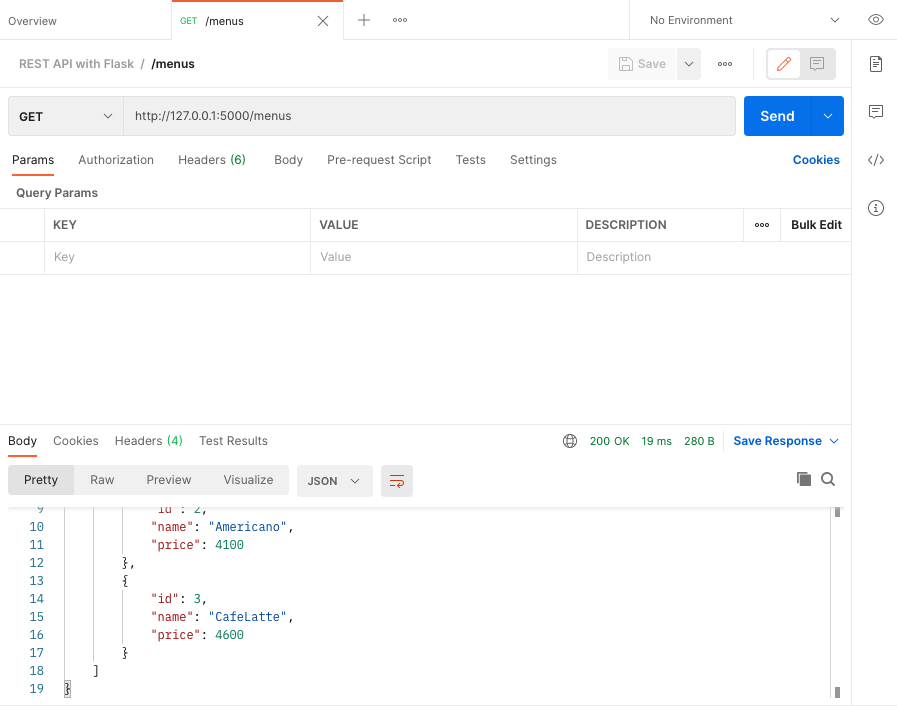This screenshot has height=706, width=897.
Task: Open the Authorization tab
Action: (x=116, y=160)
